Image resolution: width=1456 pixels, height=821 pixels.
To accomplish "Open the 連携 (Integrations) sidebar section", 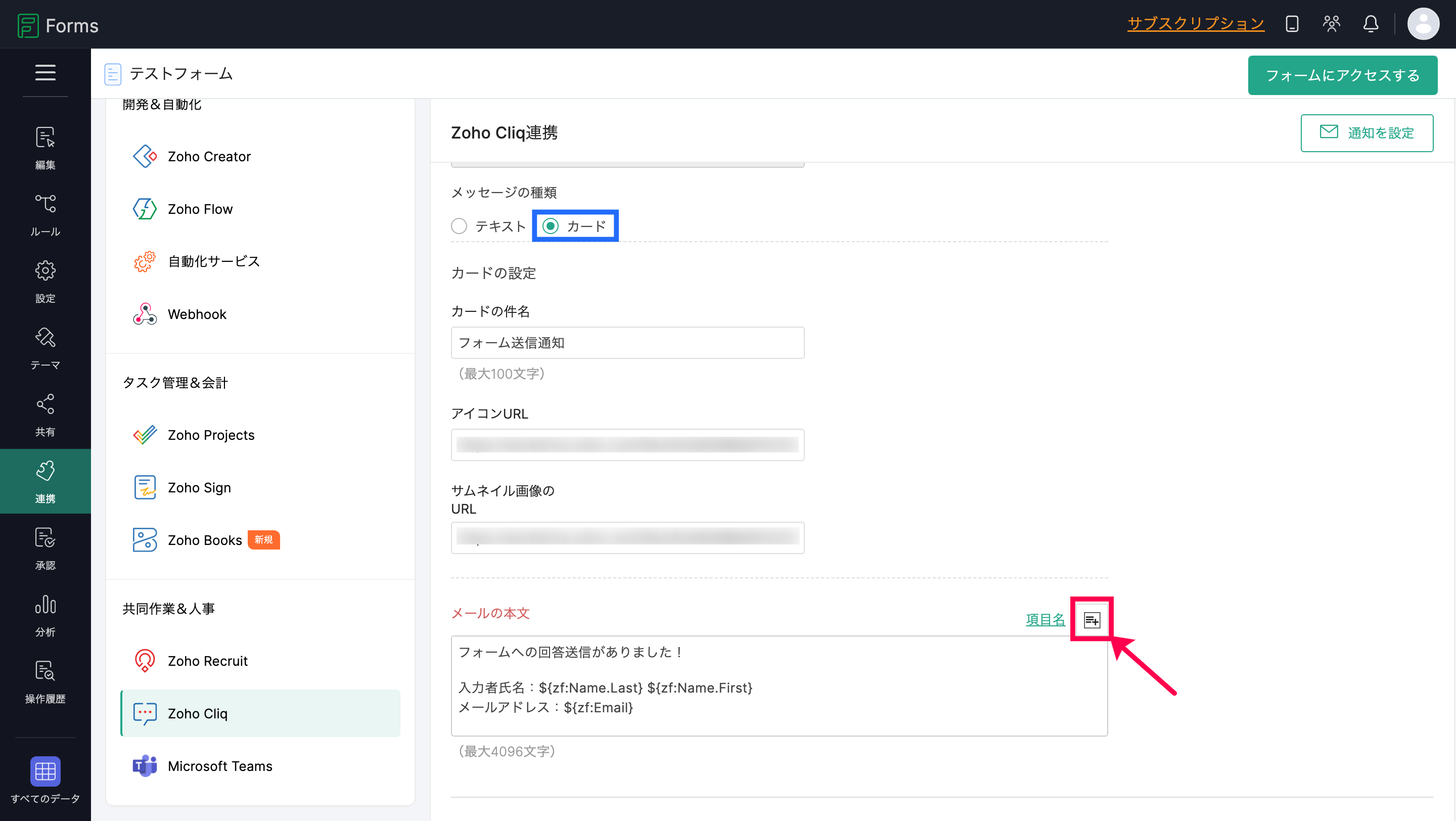I will point(45,481).
